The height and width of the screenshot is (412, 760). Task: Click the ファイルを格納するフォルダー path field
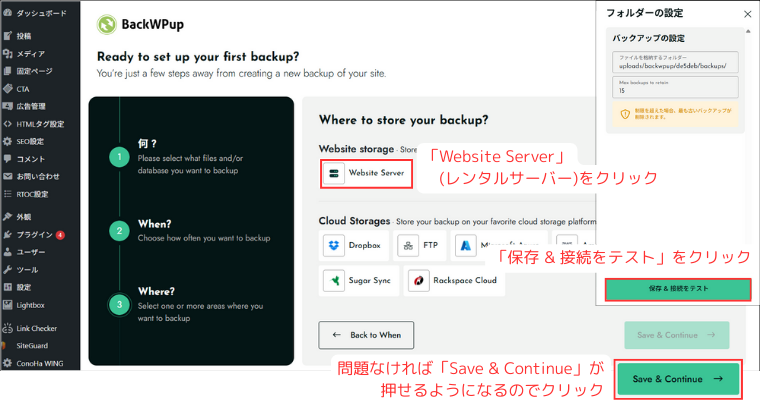(x=675, y=62)
